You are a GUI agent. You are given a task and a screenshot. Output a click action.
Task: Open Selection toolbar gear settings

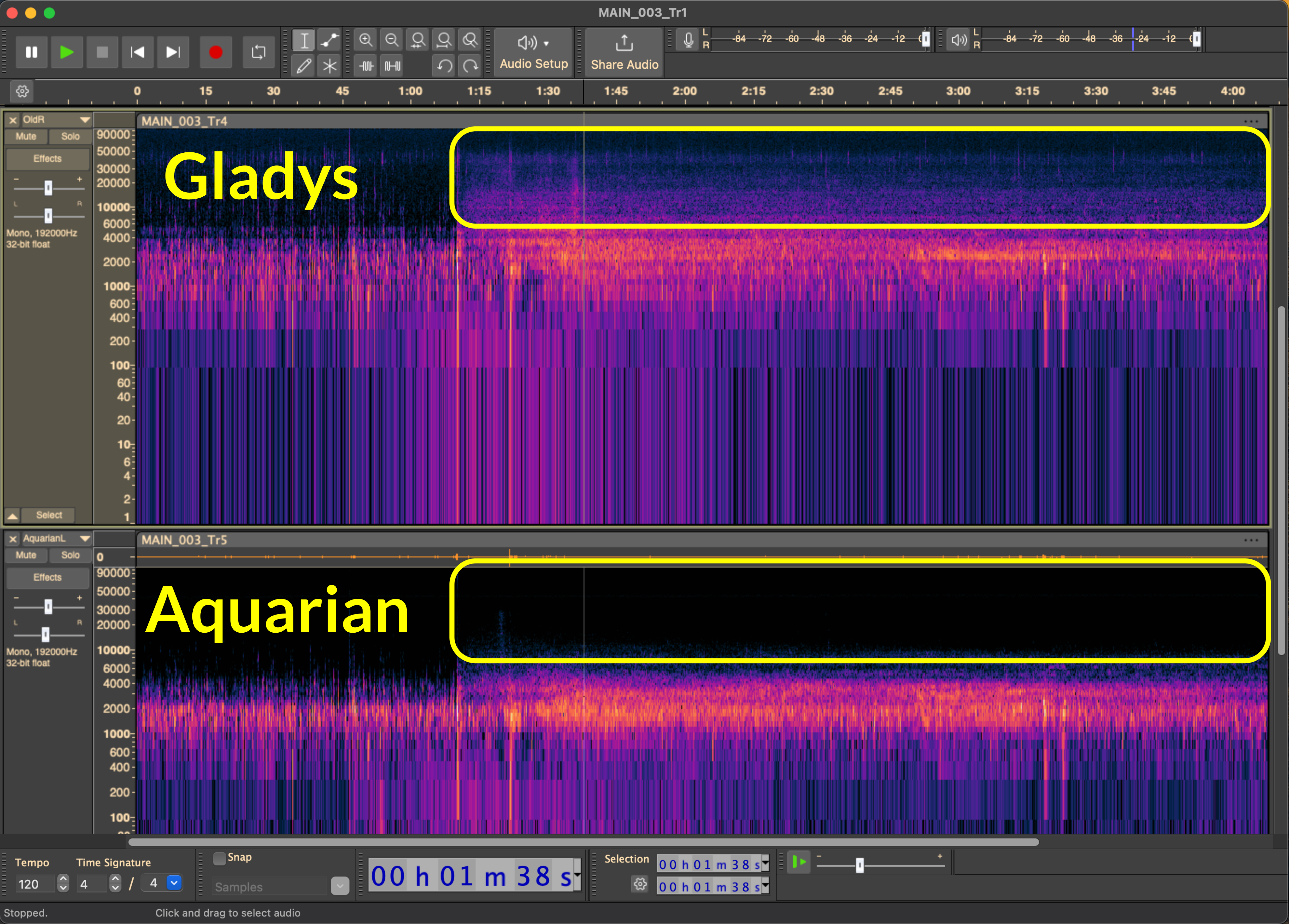coord(640,885)
